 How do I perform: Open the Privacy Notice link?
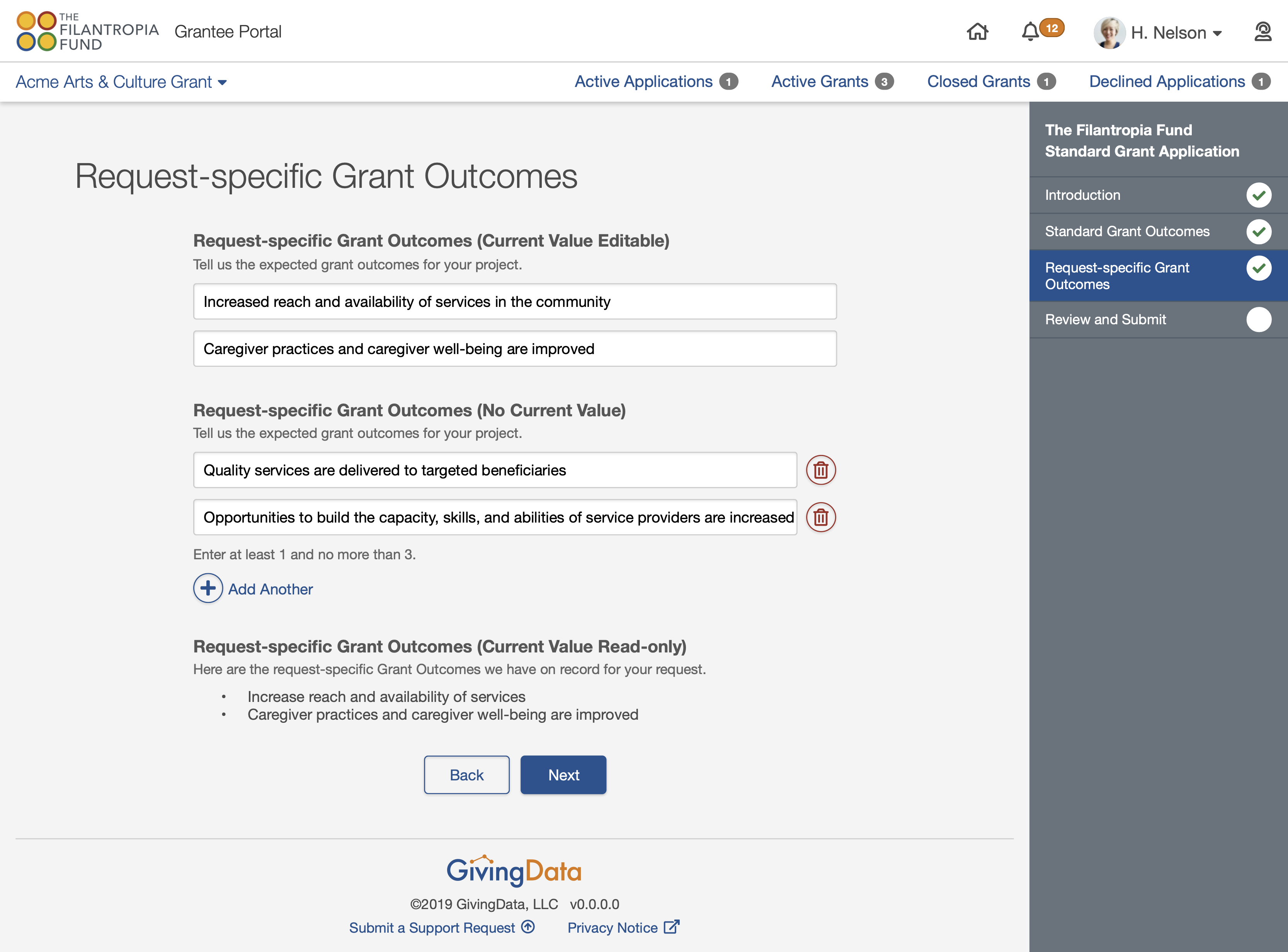click(x=613, y=927)
